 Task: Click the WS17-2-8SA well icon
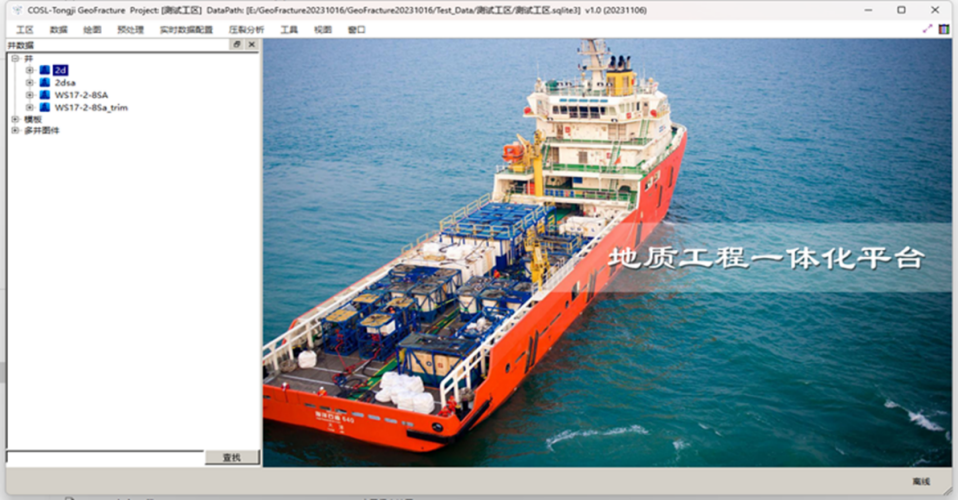pyautogui.click(x=44, y=95)
